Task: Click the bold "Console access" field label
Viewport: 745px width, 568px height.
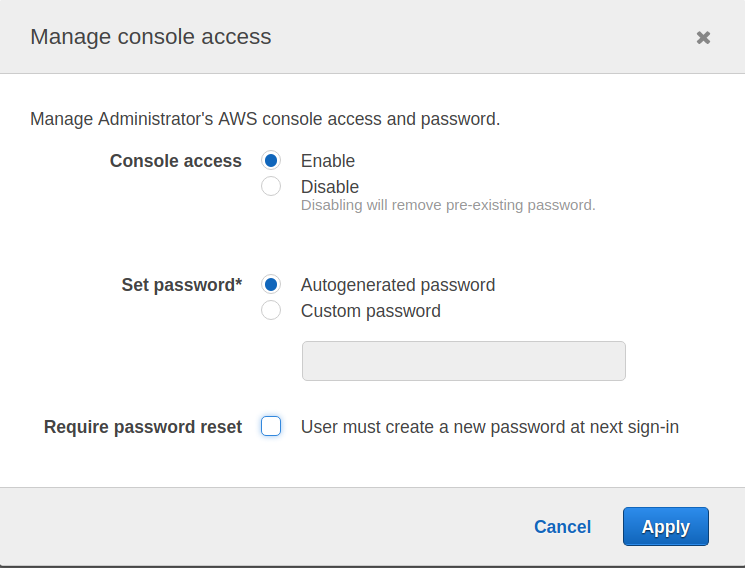Action: coord(176,161)
